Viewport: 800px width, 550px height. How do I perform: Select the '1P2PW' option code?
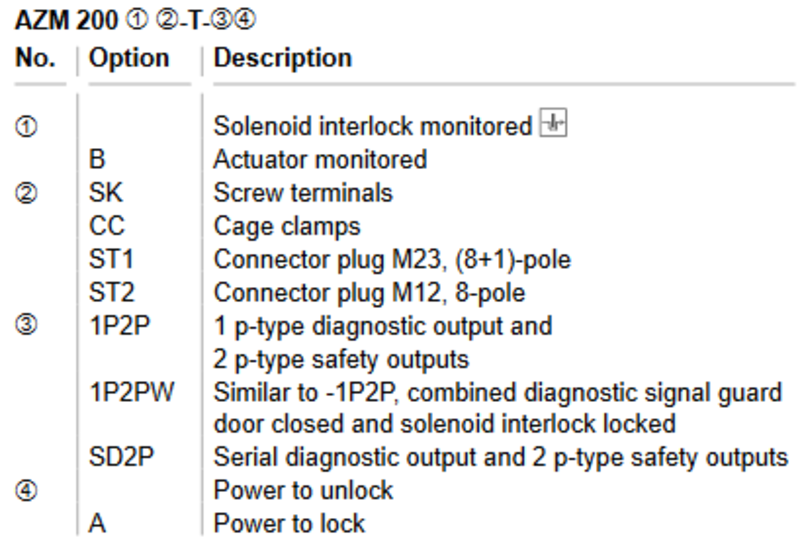(132, 392)
